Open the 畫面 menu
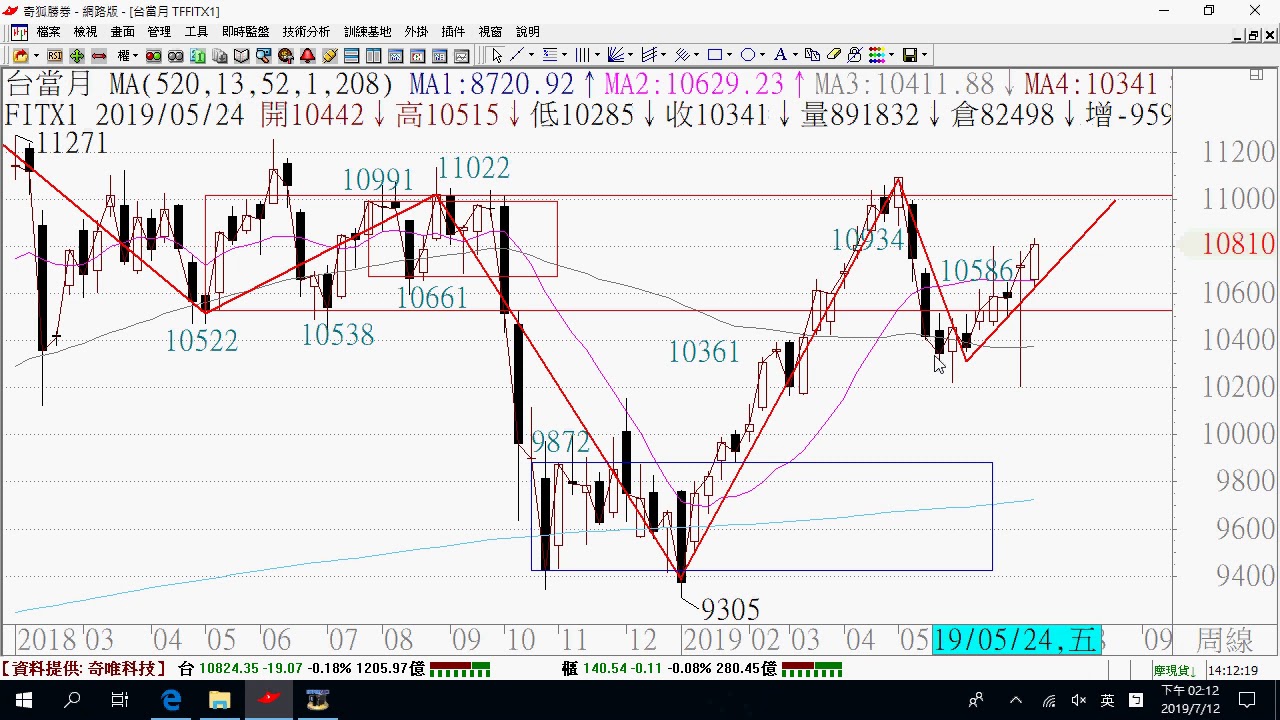The image size is (1280, 720). pos(122,32)
